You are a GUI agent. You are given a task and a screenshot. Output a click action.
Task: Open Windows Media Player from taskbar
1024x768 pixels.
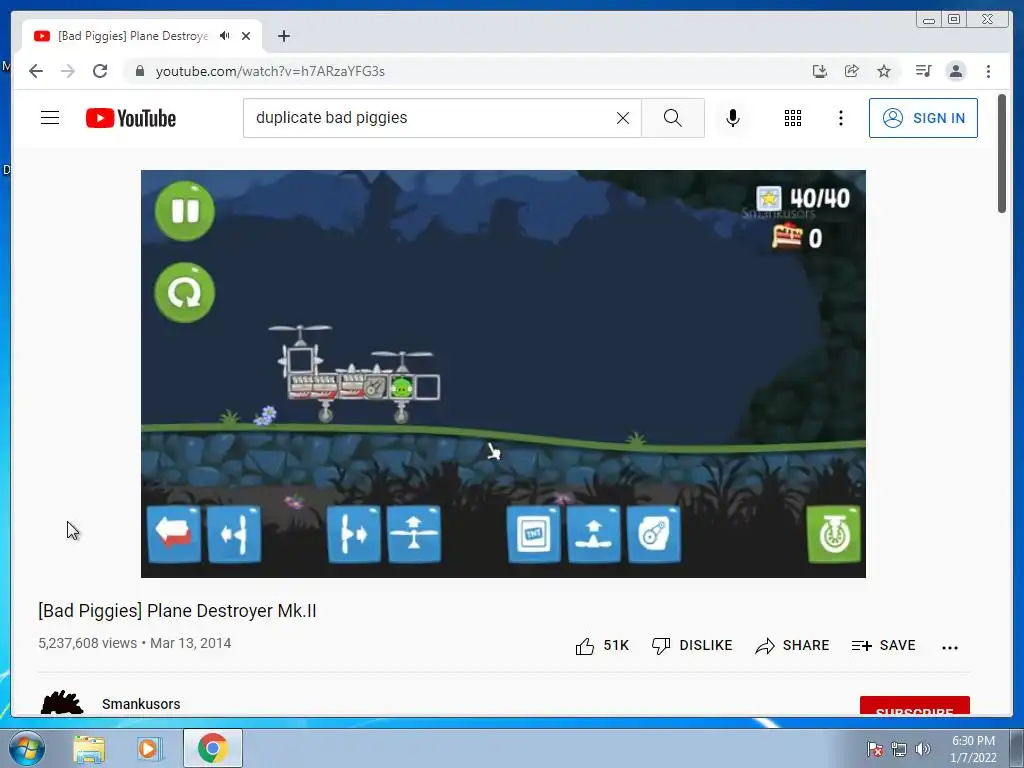click(148, 749)
